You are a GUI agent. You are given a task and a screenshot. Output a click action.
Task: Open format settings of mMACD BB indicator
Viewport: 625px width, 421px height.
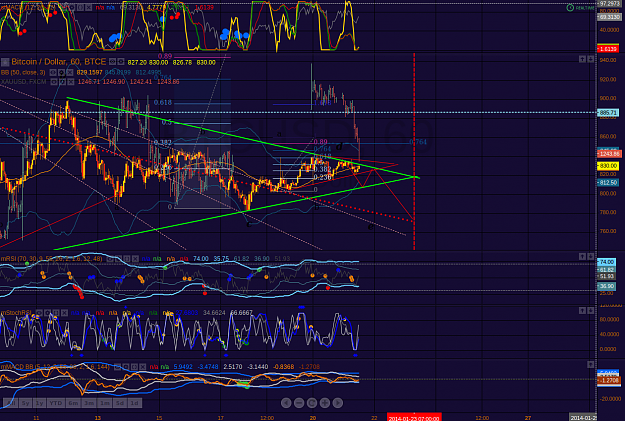(126, 367)
